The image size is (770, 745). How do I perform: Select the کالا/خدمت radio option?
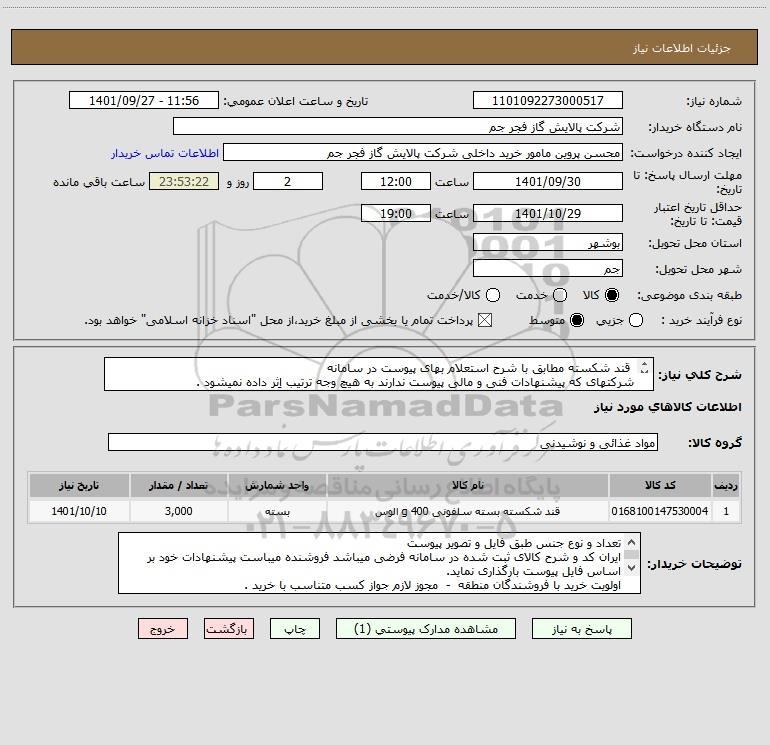click(493, 295)
